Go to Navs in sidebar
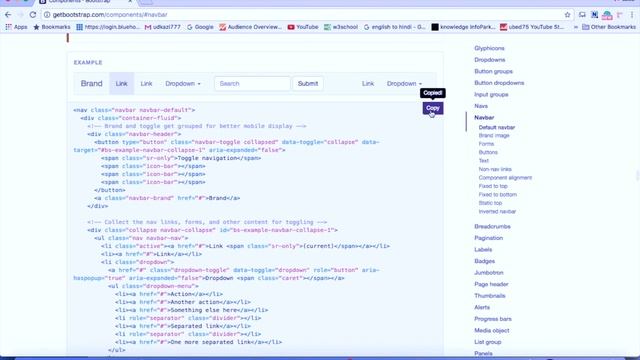The width and height of the screenshot is (640, 360). pos(481,106)
